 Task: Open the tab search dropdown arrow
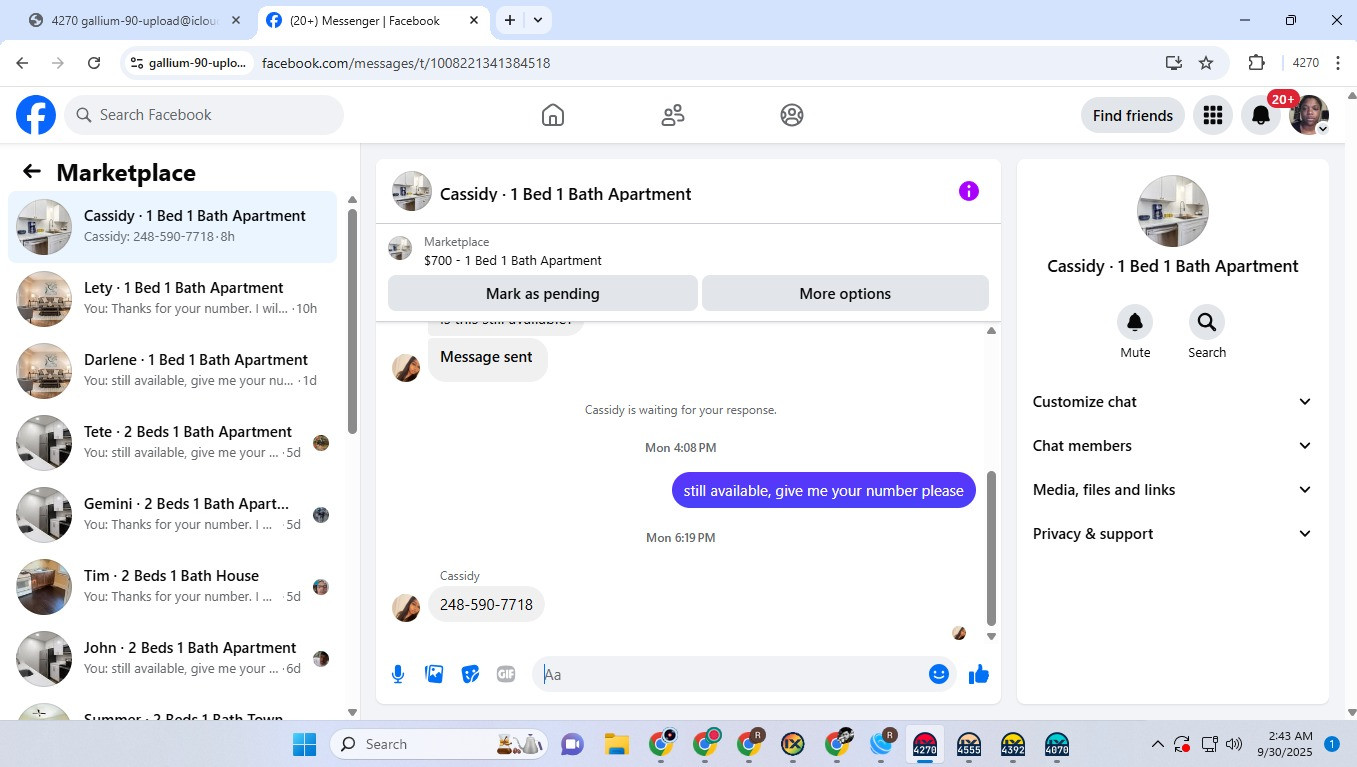click(538, 20)
